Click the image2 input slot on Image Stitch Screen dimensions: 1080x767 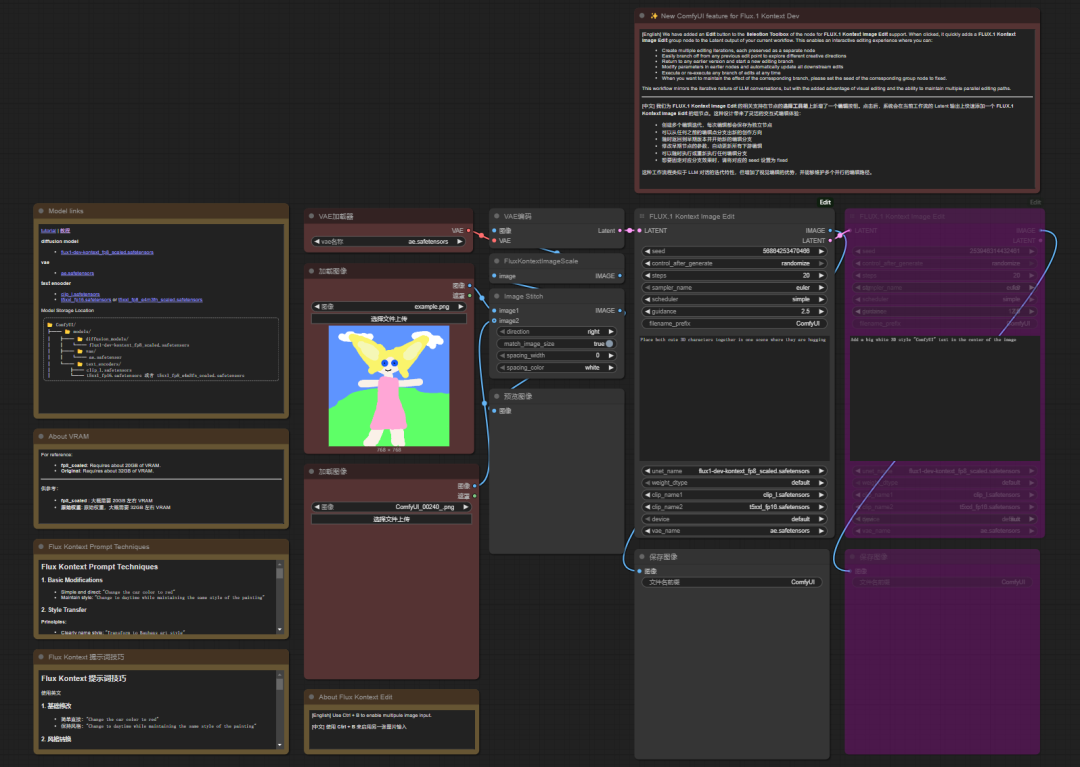tap(495, 321)
